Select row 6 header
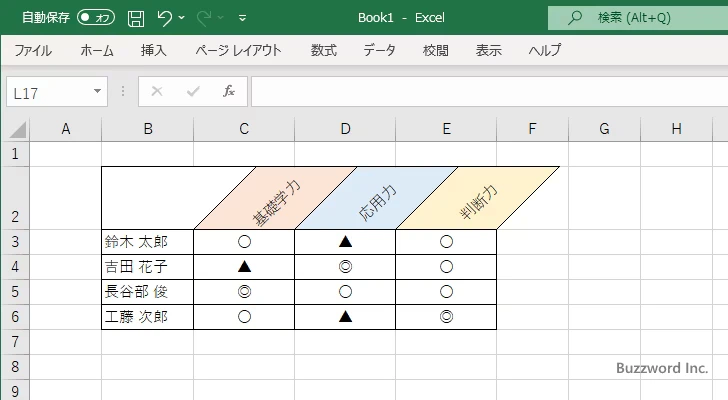The width and height of the screenshot is (728, 400). [x=15, y=317]
